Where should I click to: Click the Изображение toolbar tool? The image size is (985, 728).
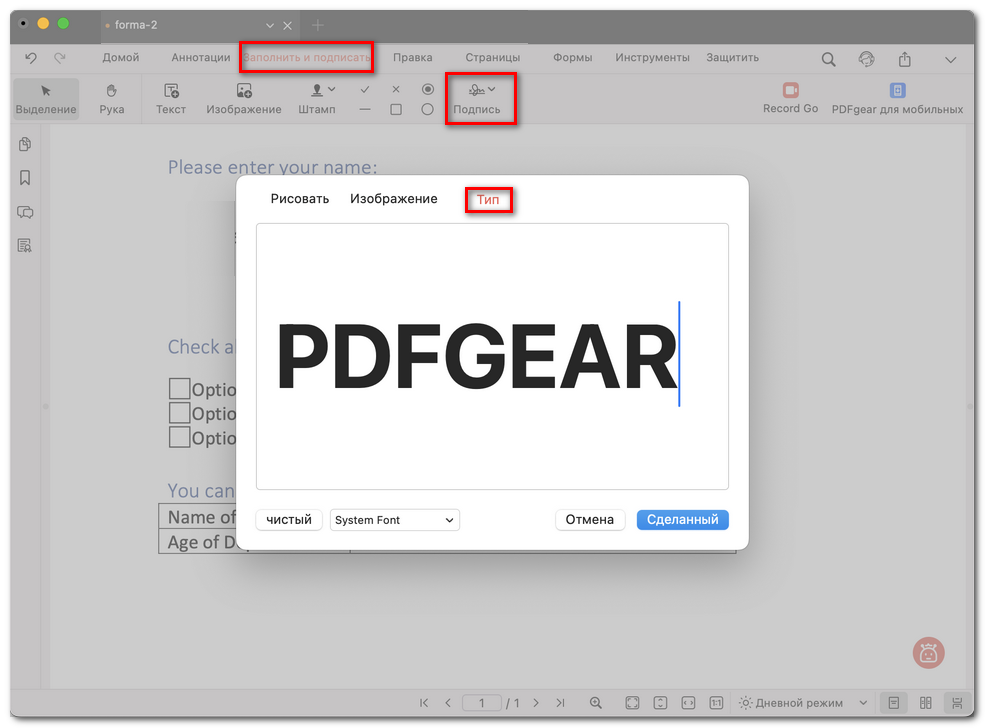click(x=244, y=99)
